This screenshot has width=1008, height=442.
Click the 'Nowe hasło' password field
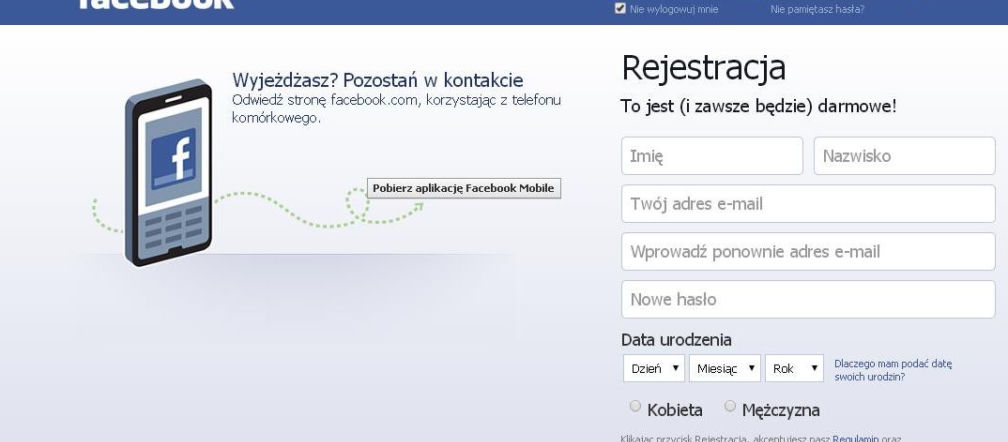(808, 299)
